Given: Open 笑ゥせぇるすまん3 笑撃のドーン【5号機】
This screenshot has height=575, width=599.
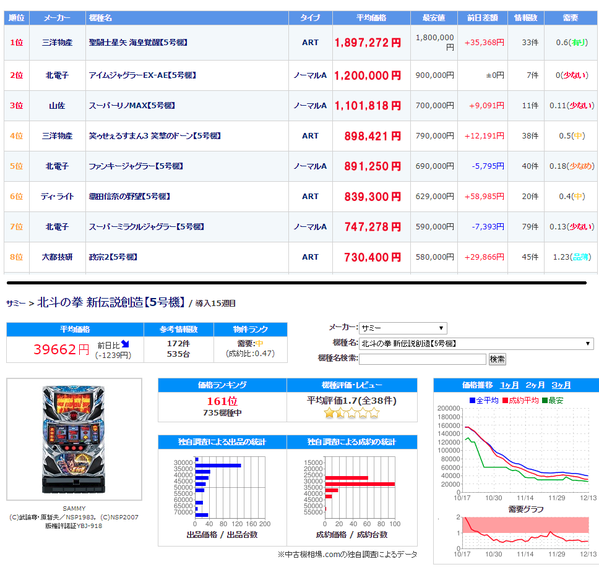Looking at the screenshot, I should [x=155, y=136].
